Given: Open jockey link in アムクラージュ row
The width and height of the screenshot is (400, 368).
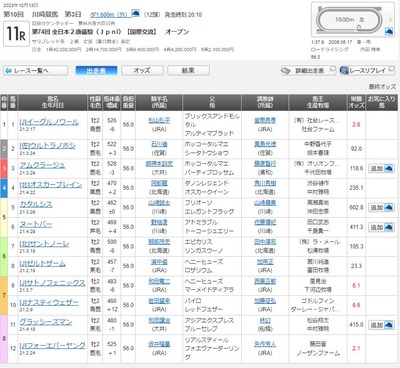Looking at the screenshot, I should point(159,164).
